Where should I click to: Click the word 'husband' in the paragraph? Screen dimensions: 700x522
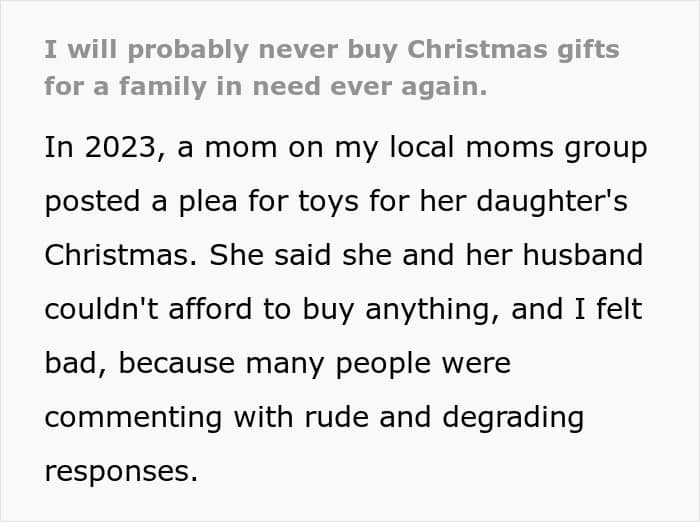tap(583, 255)
